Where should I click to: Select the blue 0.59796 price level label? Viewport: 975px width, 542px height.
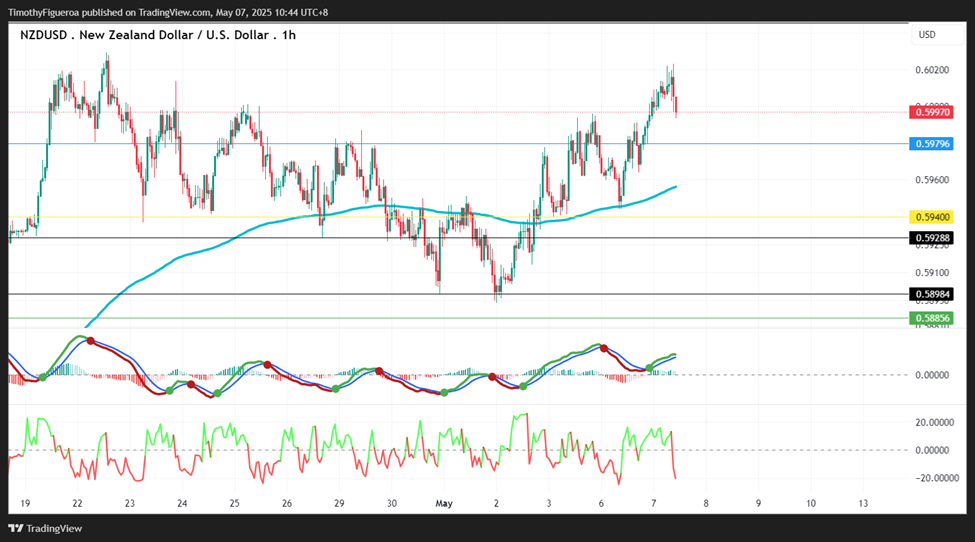pyautogui.click(x=931, y=144)
